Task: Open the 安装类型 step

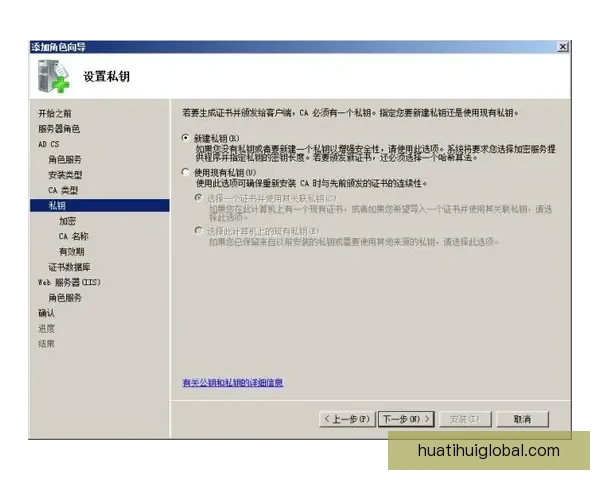Action: (x=65, y=175)
